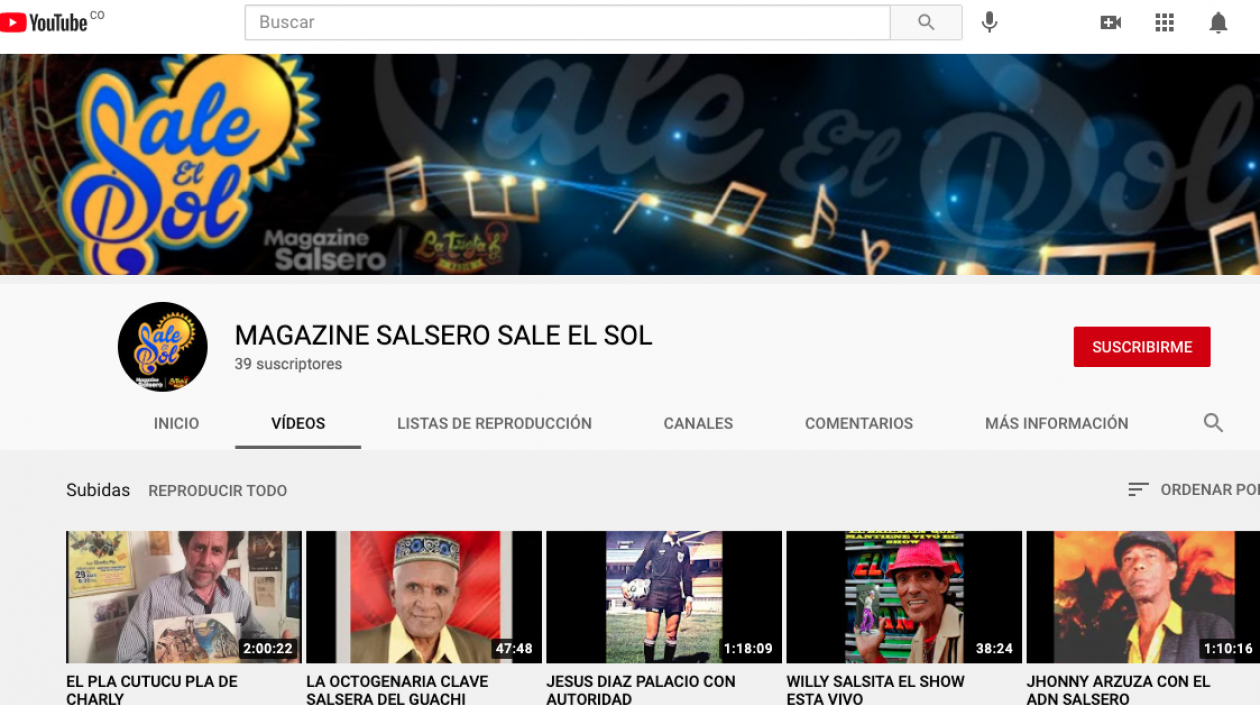The width and height of the screenshot is (1260, 705).
Task: Go to the INICIO tab
Action: click(176, 423)
